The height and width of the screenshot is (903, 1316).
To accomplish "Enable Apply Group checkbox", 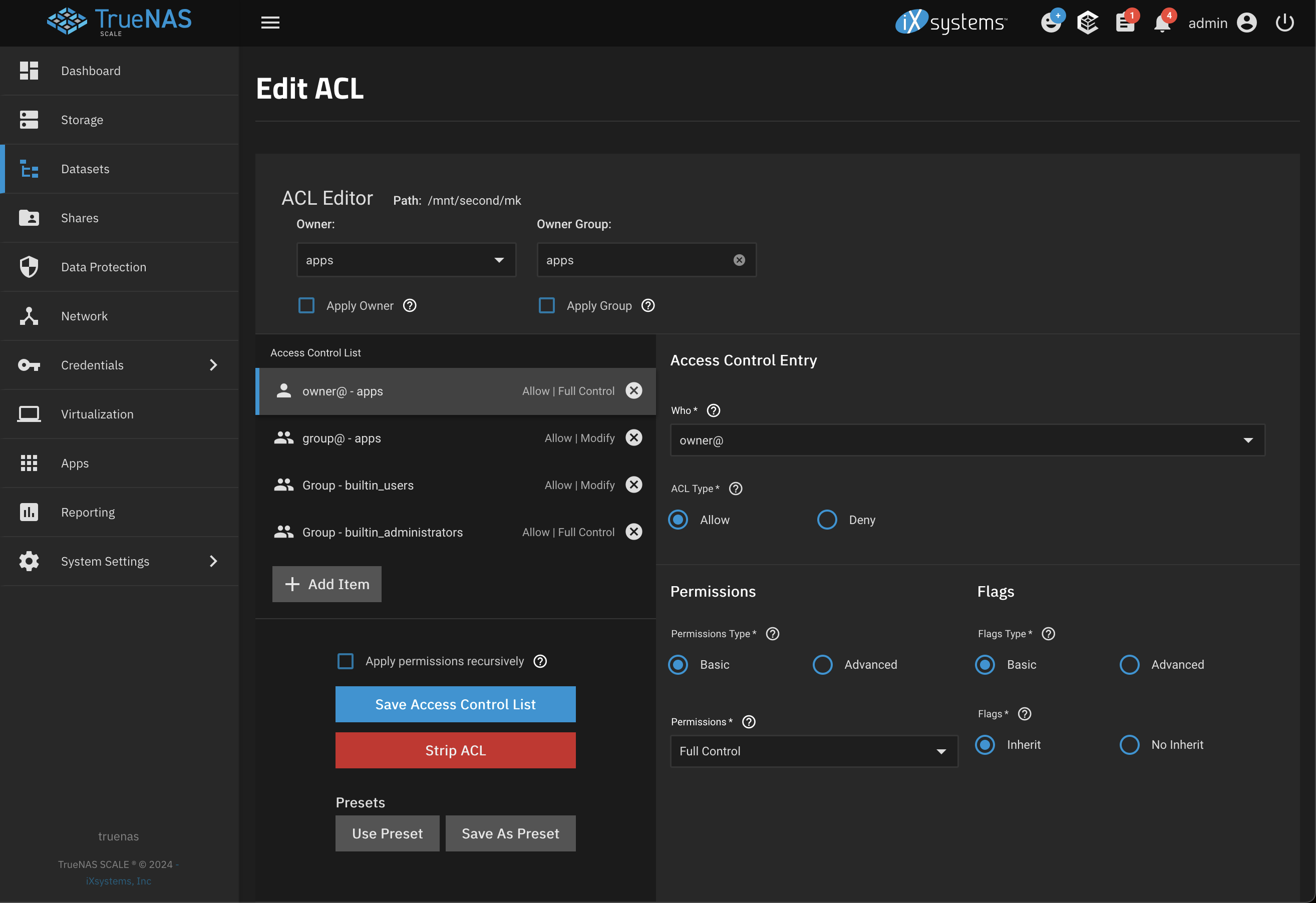I will point(548,305).
